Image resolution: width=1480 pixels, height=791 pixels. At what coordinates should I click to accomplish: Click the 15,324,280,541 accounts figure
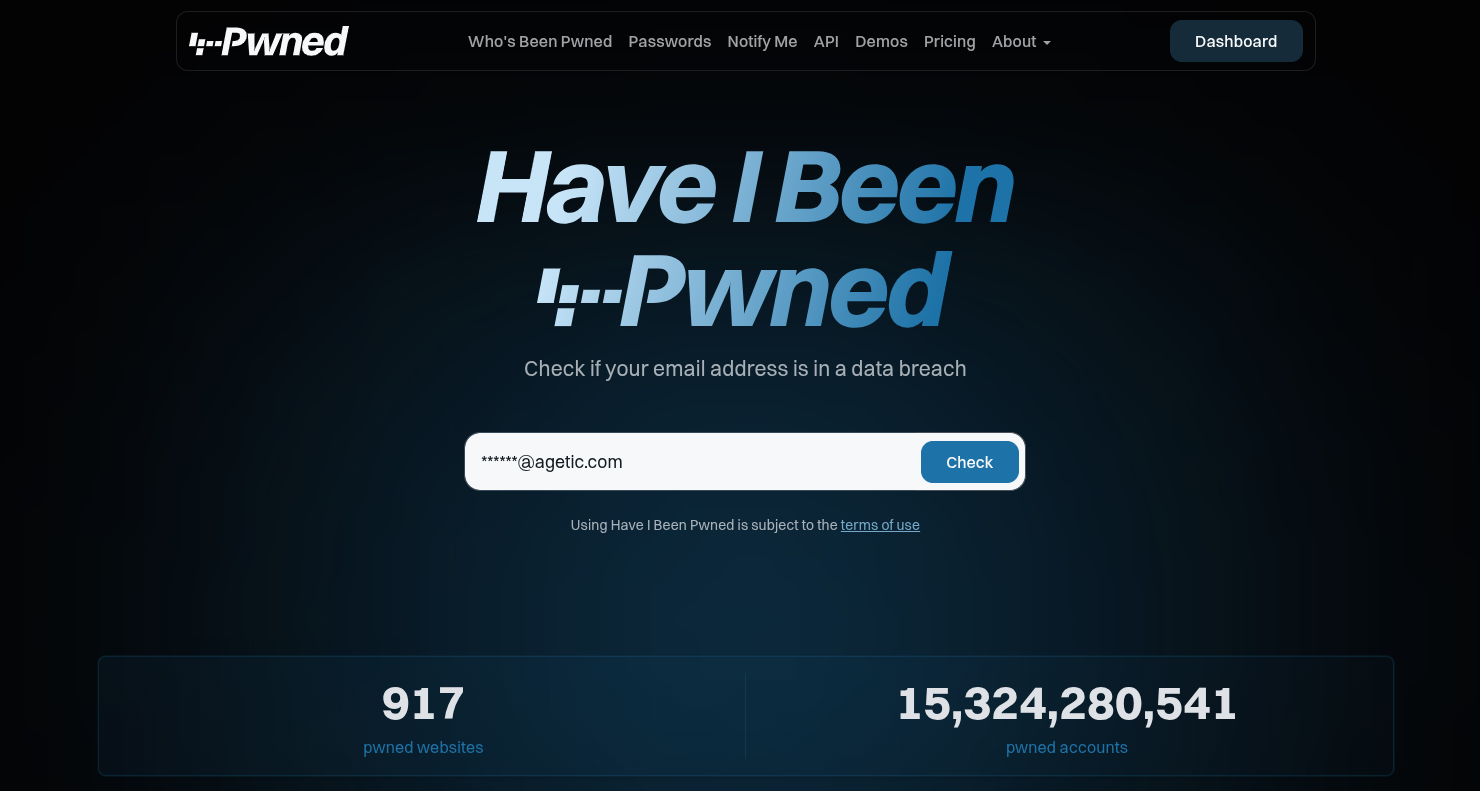point(1067,704)
